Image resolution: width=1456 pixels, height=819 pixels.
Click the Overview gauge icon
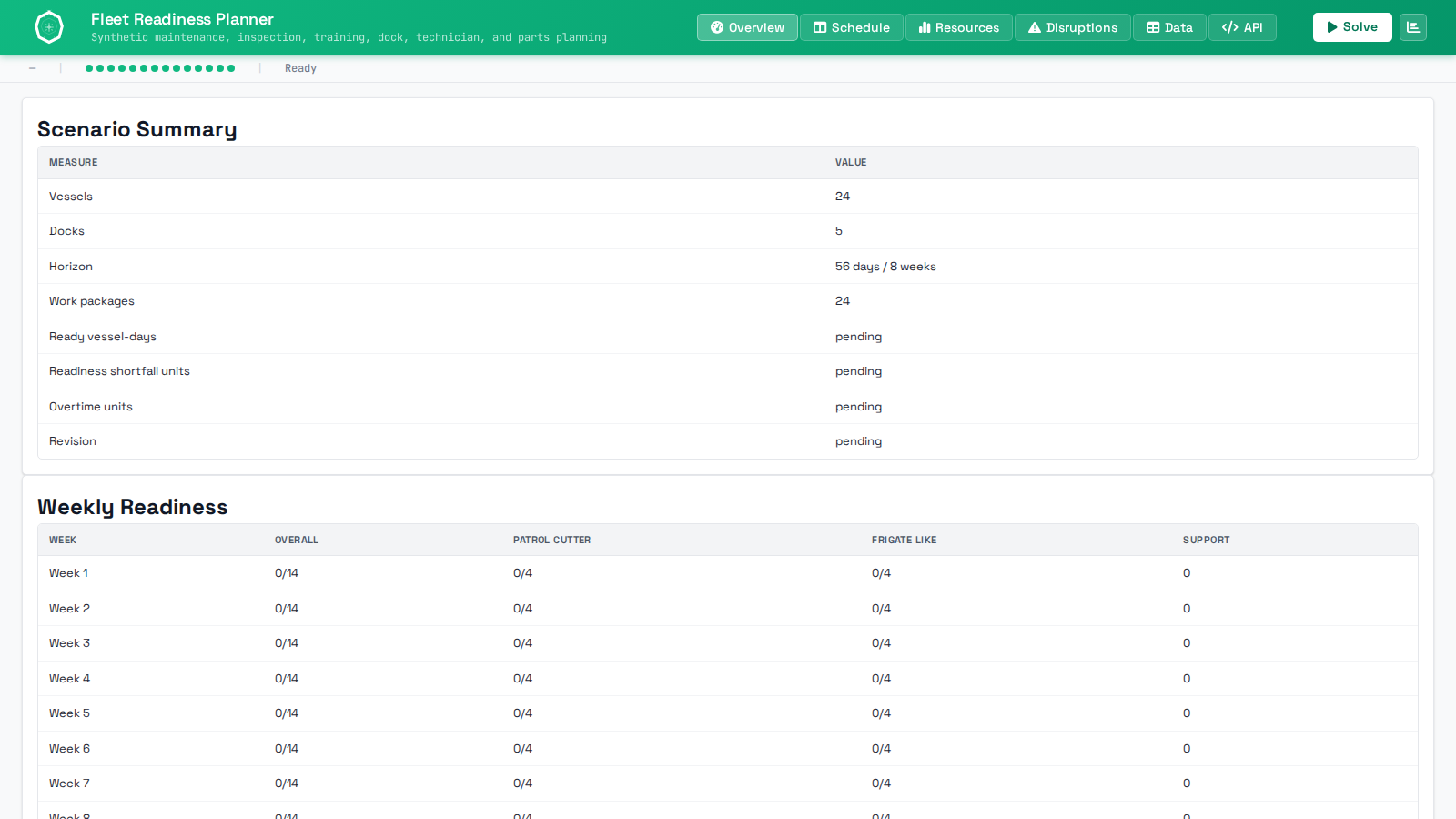pos(717,27)
